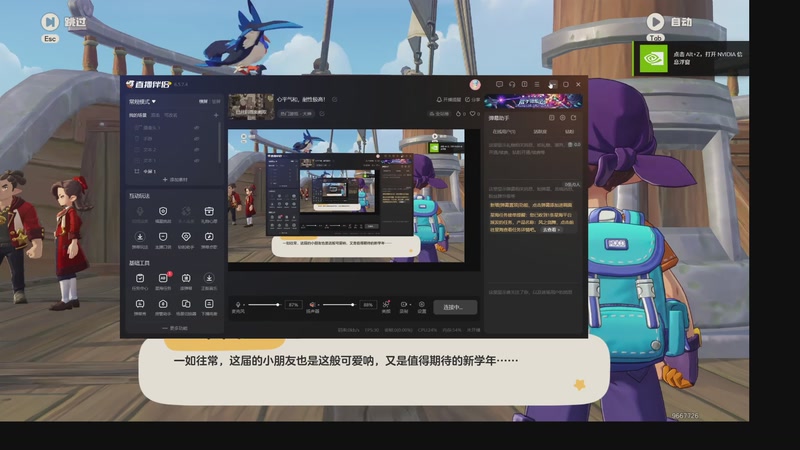800x450 pixels.
Task: Open the microphone interactive tool
Action: pos(140,214)
